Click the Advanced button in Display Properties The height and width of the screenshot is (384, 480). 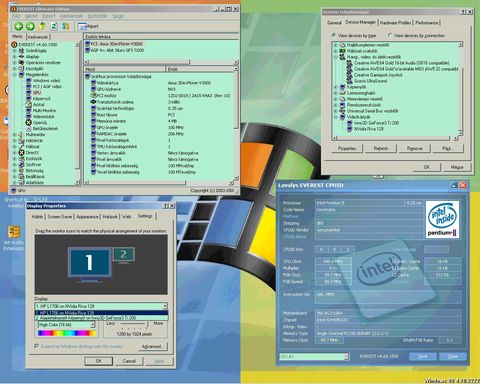[152, 346]
